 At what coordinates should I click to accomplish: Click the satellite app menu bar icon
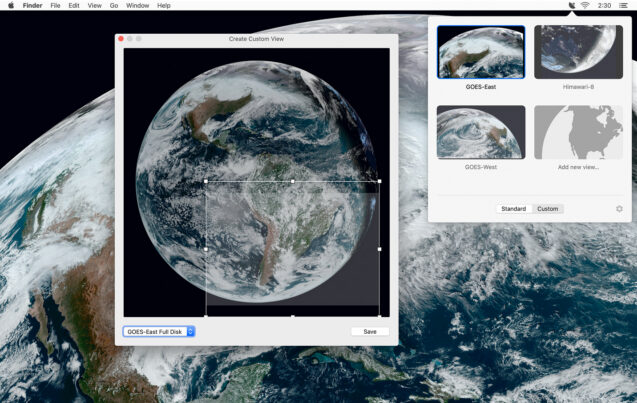(572, 5)
